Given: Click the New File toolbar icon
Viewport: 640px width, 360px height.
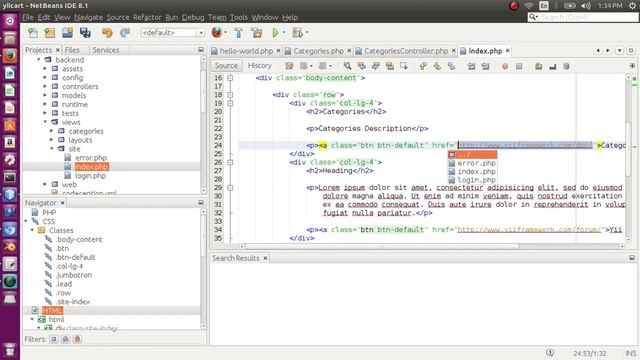Looking at the screenshot, I should click(33, 33).
